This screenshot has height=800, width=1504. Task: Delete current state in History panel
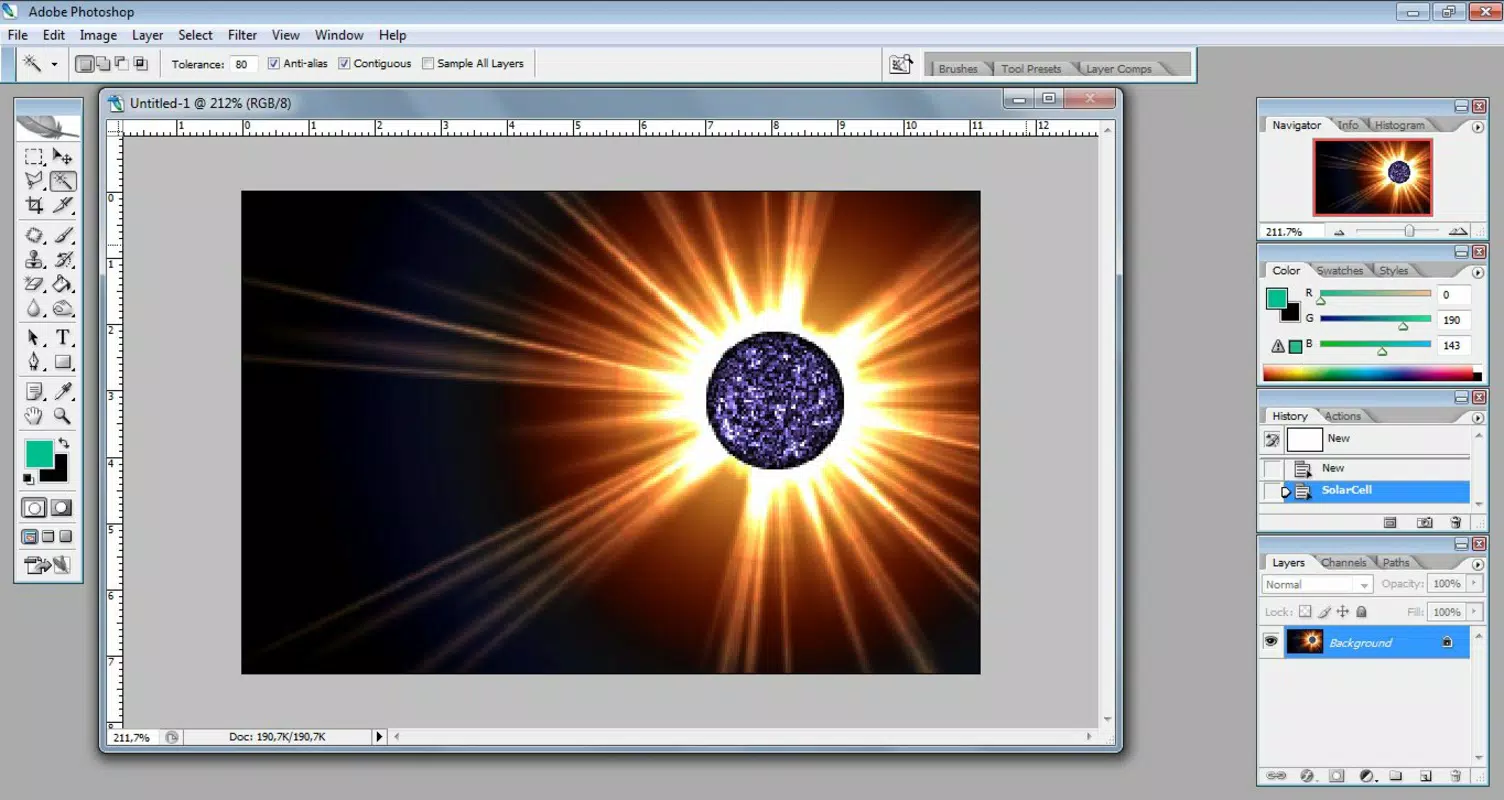(1455, 522)
